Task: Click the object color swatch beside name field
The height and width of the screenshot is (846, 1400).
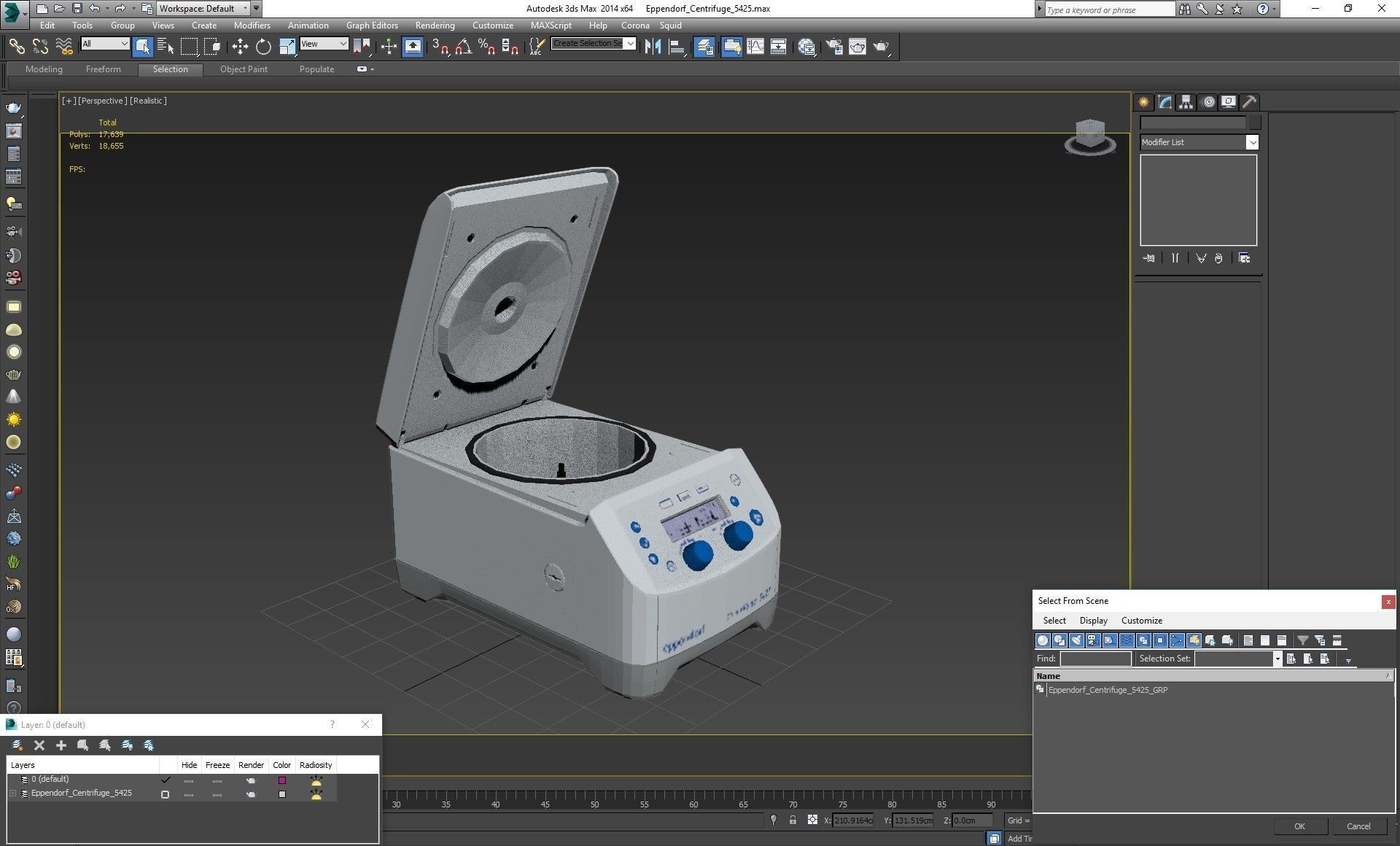Action: 1254,123
